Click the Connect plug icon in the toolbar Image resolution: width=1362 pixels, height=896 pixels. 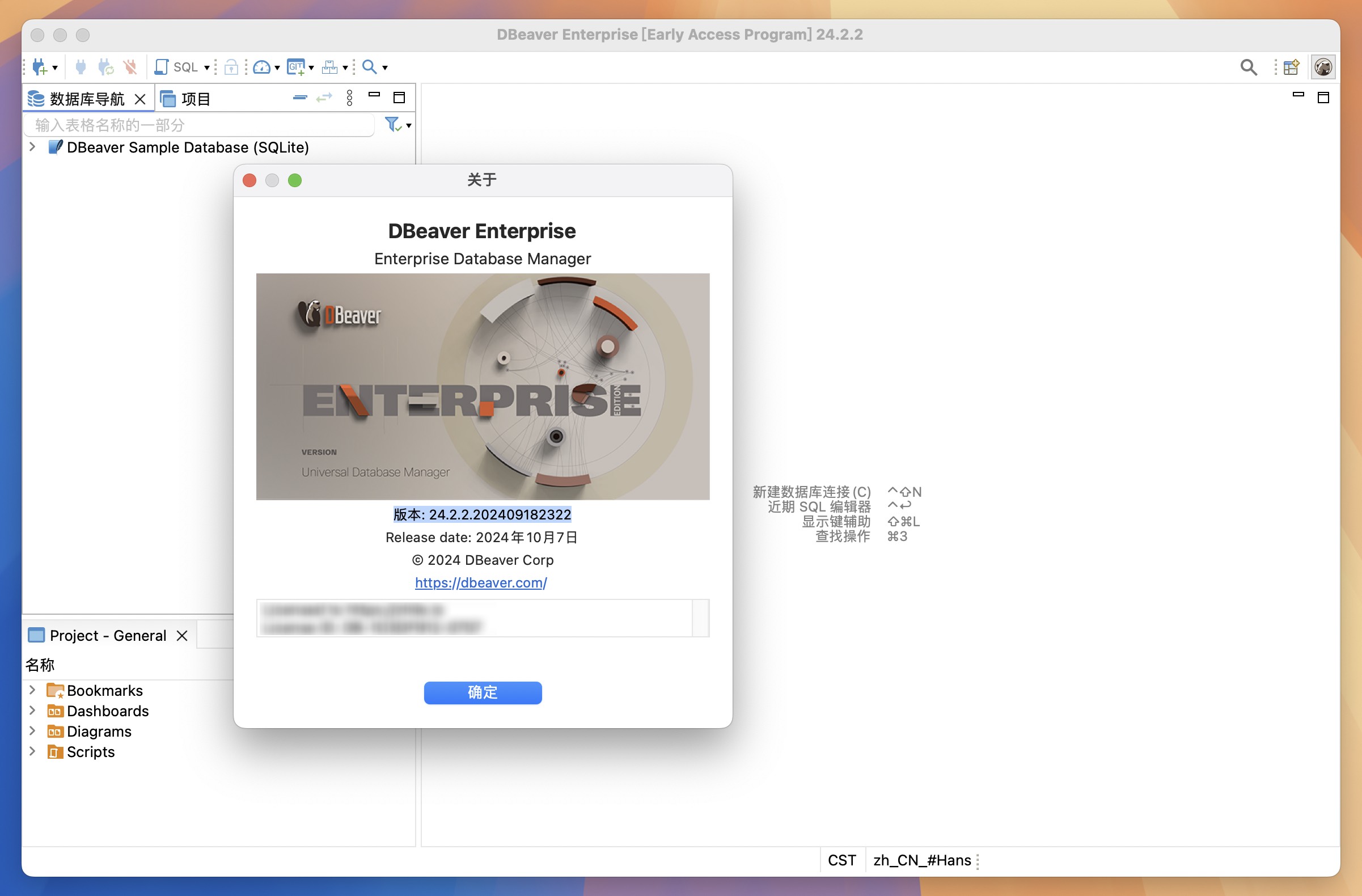(x=81, y=67)
